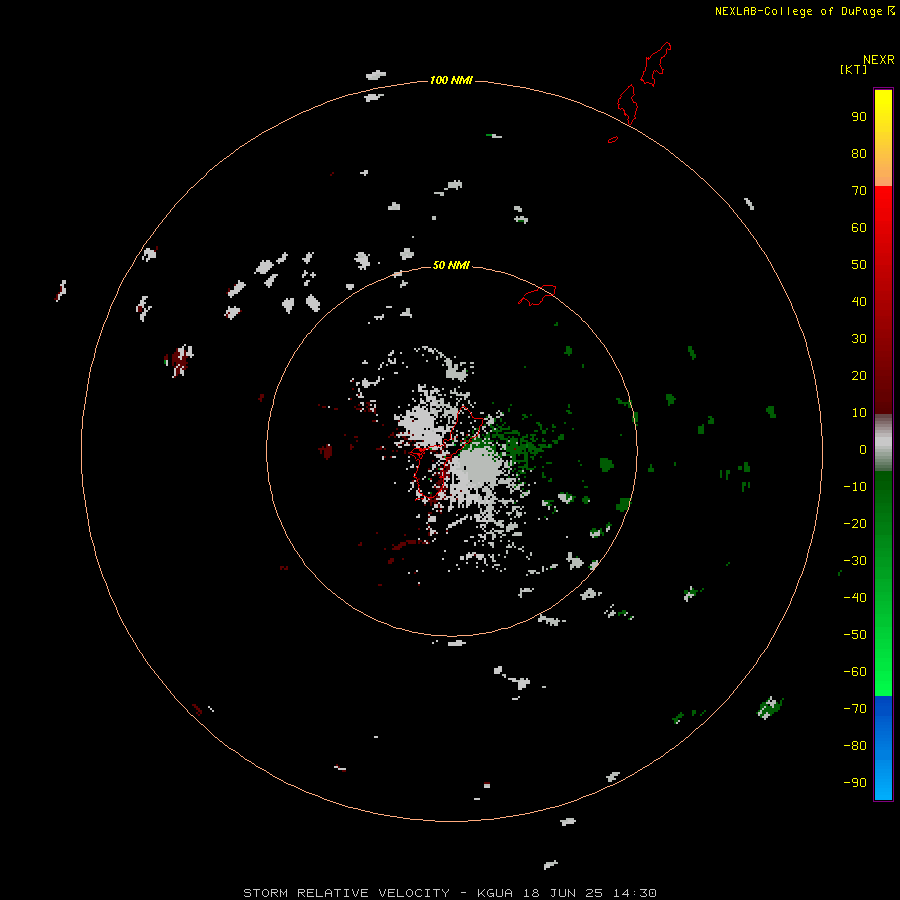The height and width of the screenshot is (900, 900).
Task: Click the 40 value on the velocity scale
Action: 859,301
